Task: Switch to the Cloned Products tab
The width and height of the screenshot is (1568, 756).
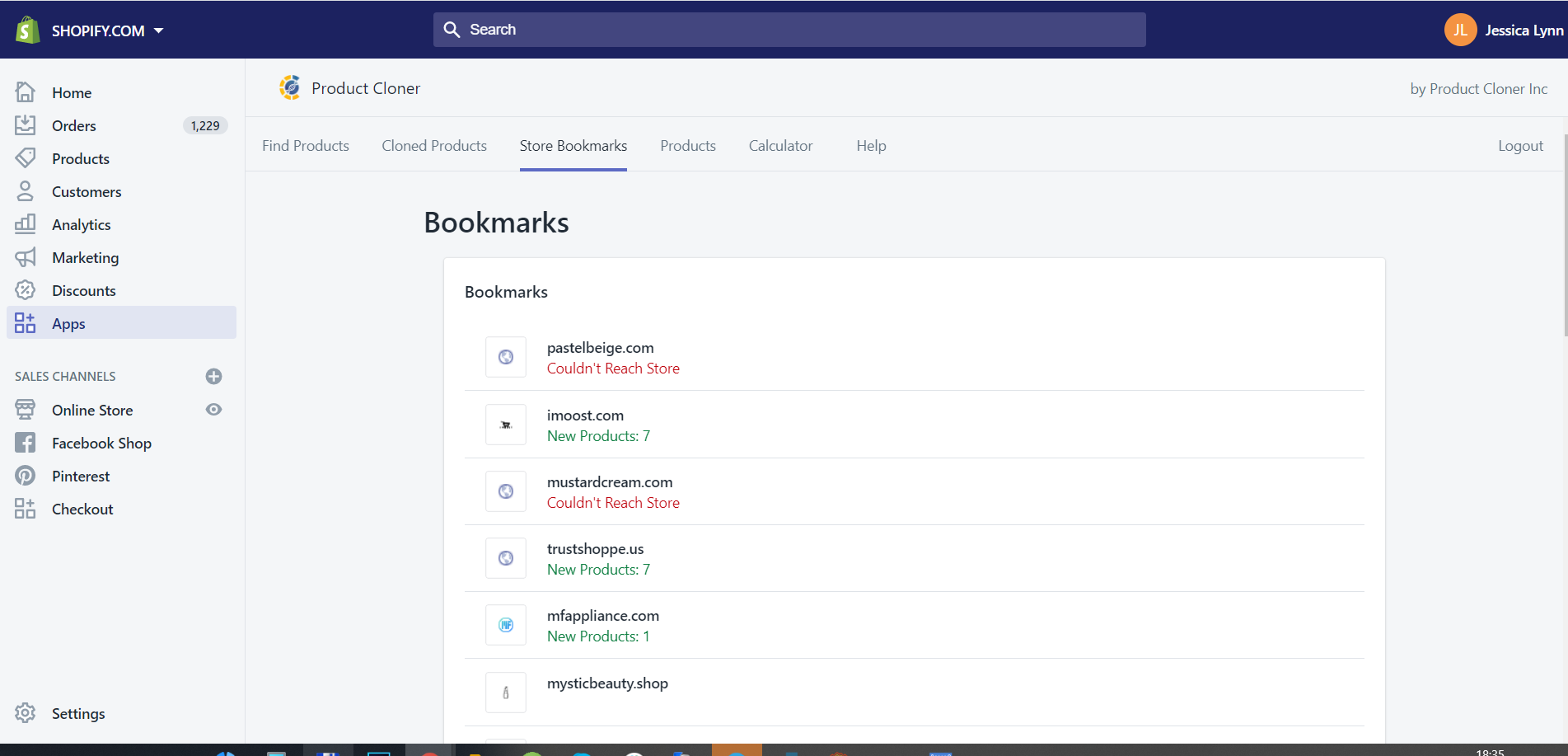Action: point(433,146)
